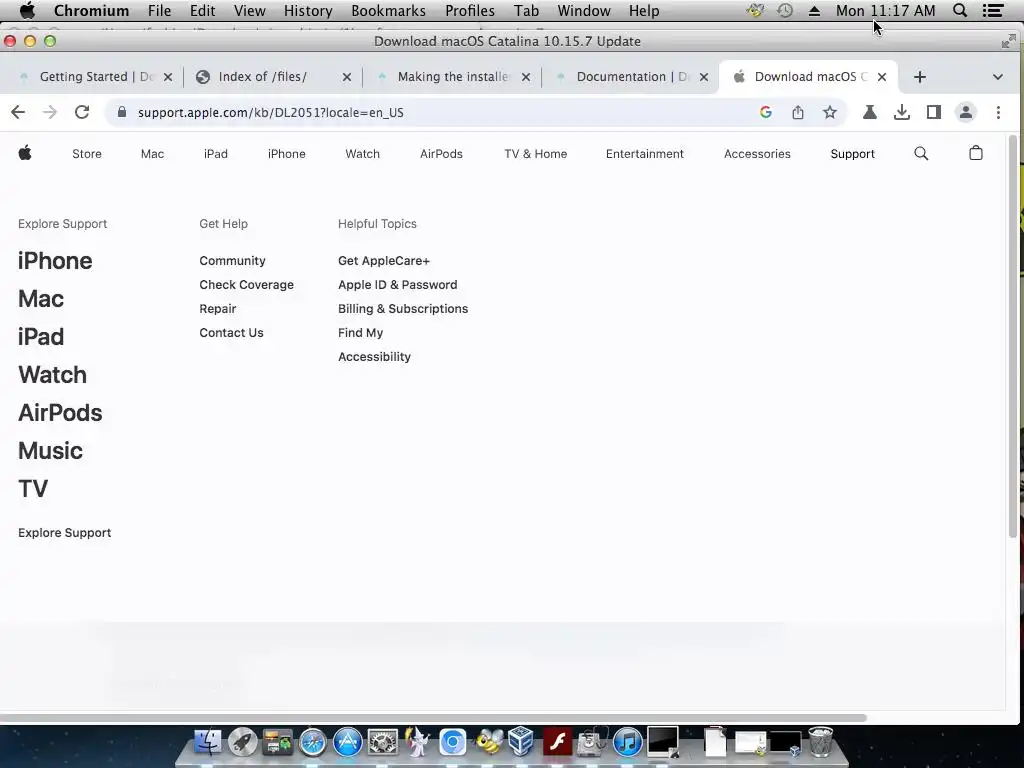
Task: Open the History menu
Action: pyautogui.click(x=308, y=10)
